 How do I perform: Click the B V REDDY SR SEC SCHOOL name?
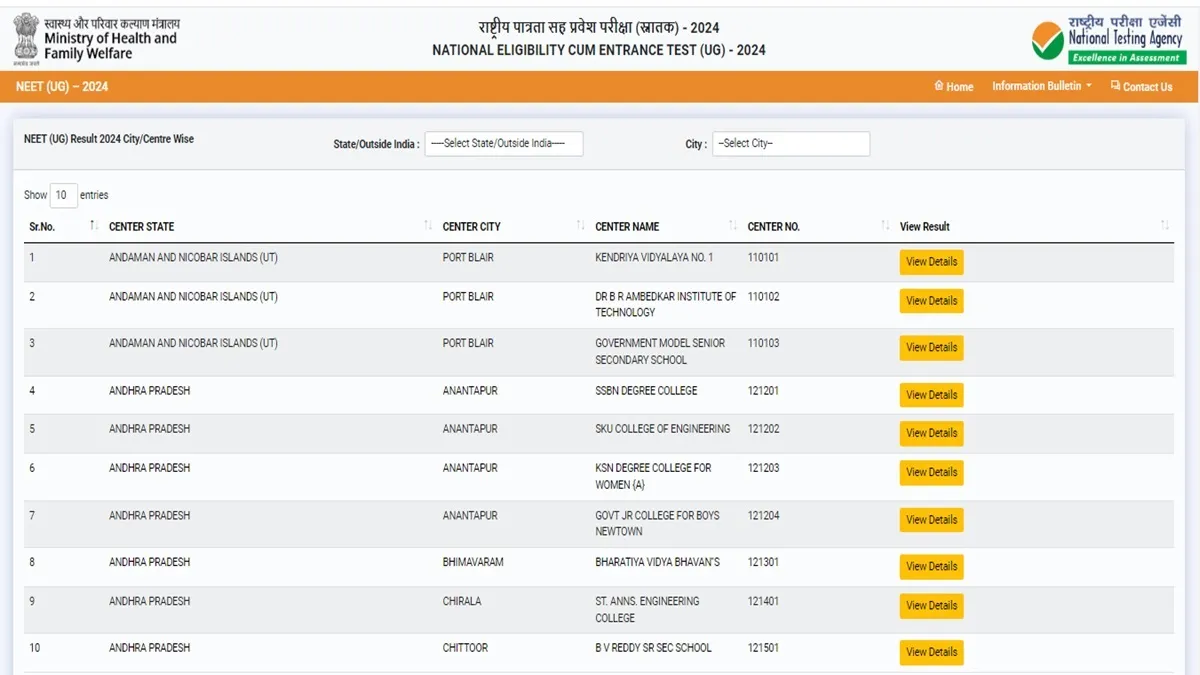pyautogui.click(x=653, y=648)
